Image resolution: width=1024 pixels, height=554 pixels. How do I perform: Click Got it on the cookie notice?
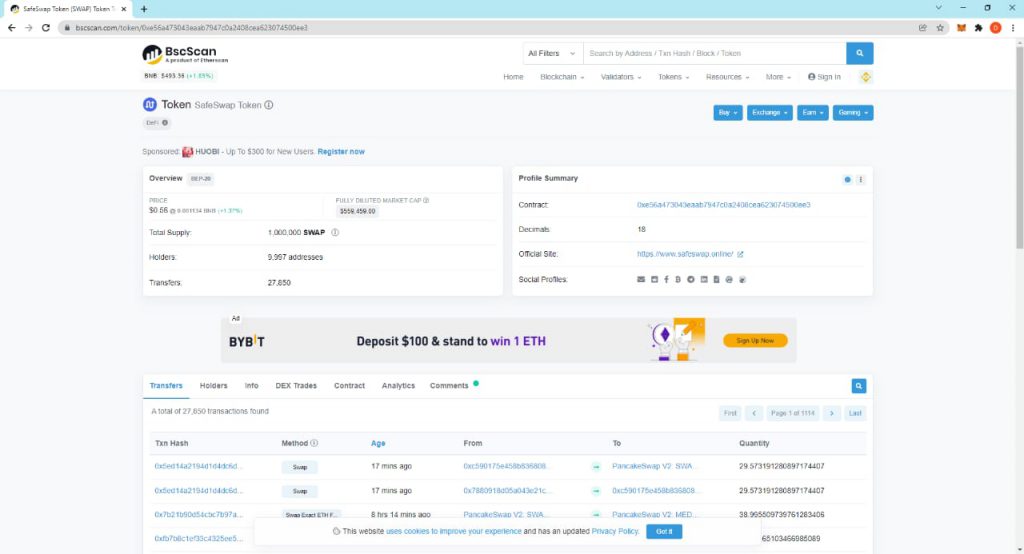click(x=664, y=532)
